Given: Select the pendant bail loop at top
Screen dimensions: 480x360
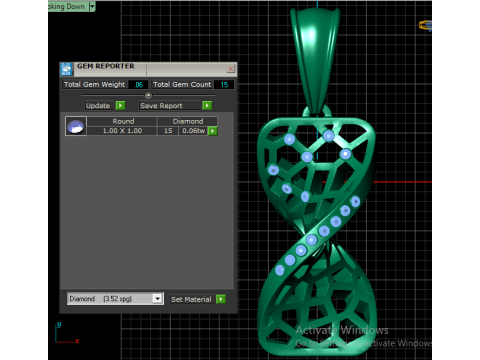Looking at the screenshot, I should [x=315, y=60].
